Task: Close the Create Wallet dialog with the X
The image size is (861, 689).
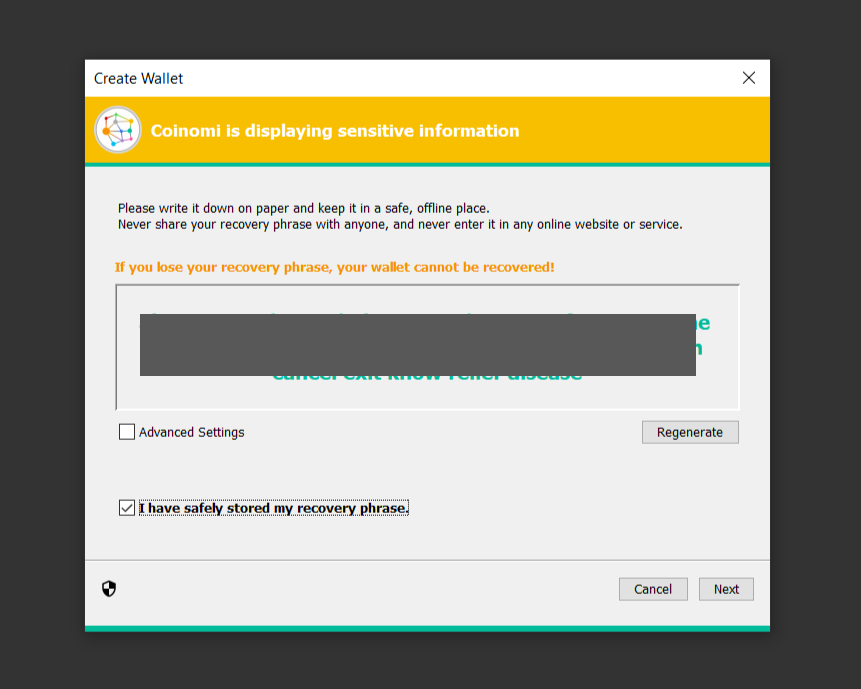Action: coord(748,78)
